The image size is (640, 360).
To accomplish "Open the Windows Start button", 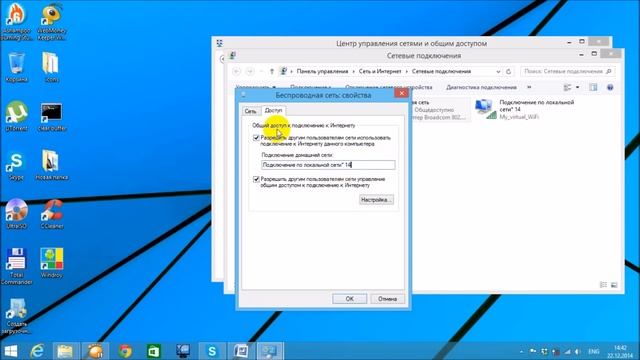I will (11, 351).
